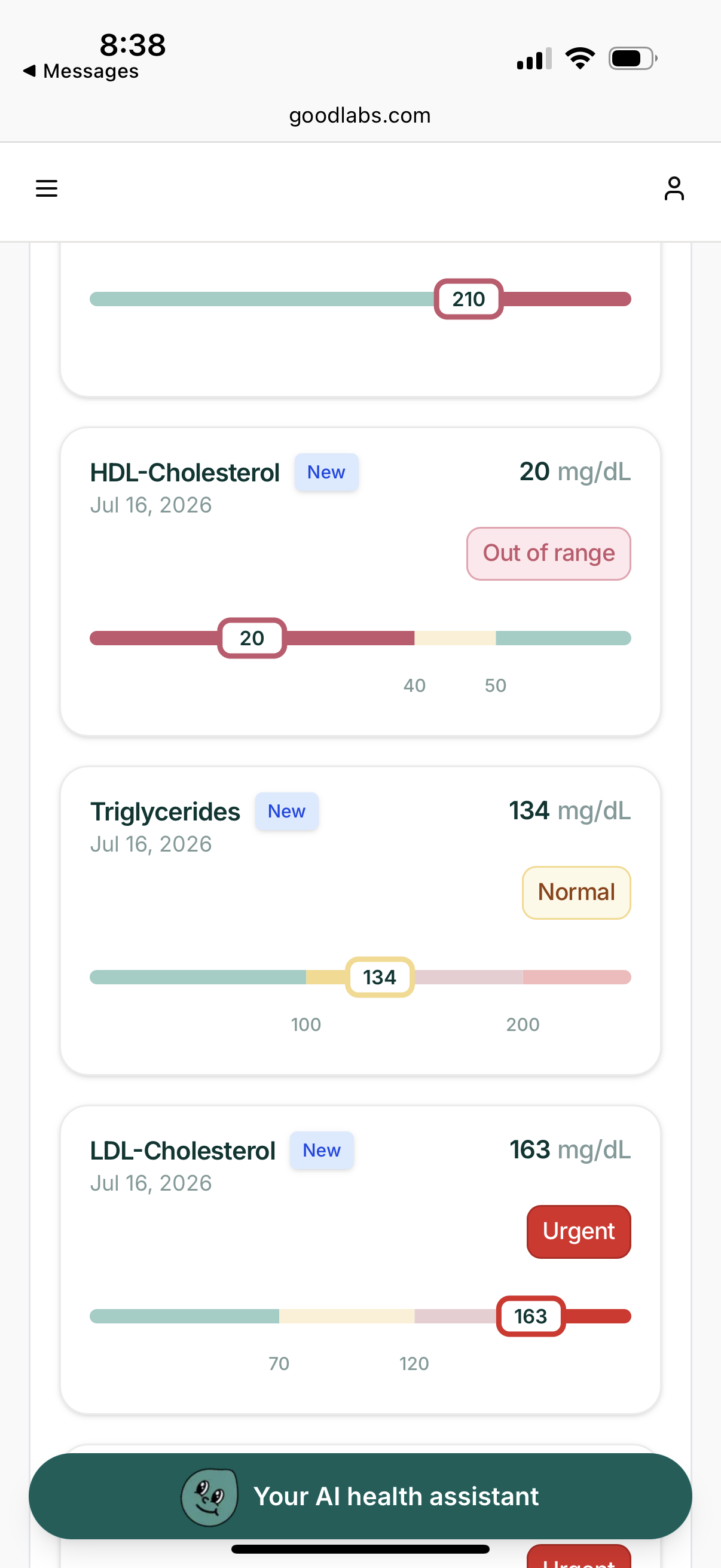Select the 163 marker on LDL bar
Screen dimensions: 721x1568
[530, 1316]
